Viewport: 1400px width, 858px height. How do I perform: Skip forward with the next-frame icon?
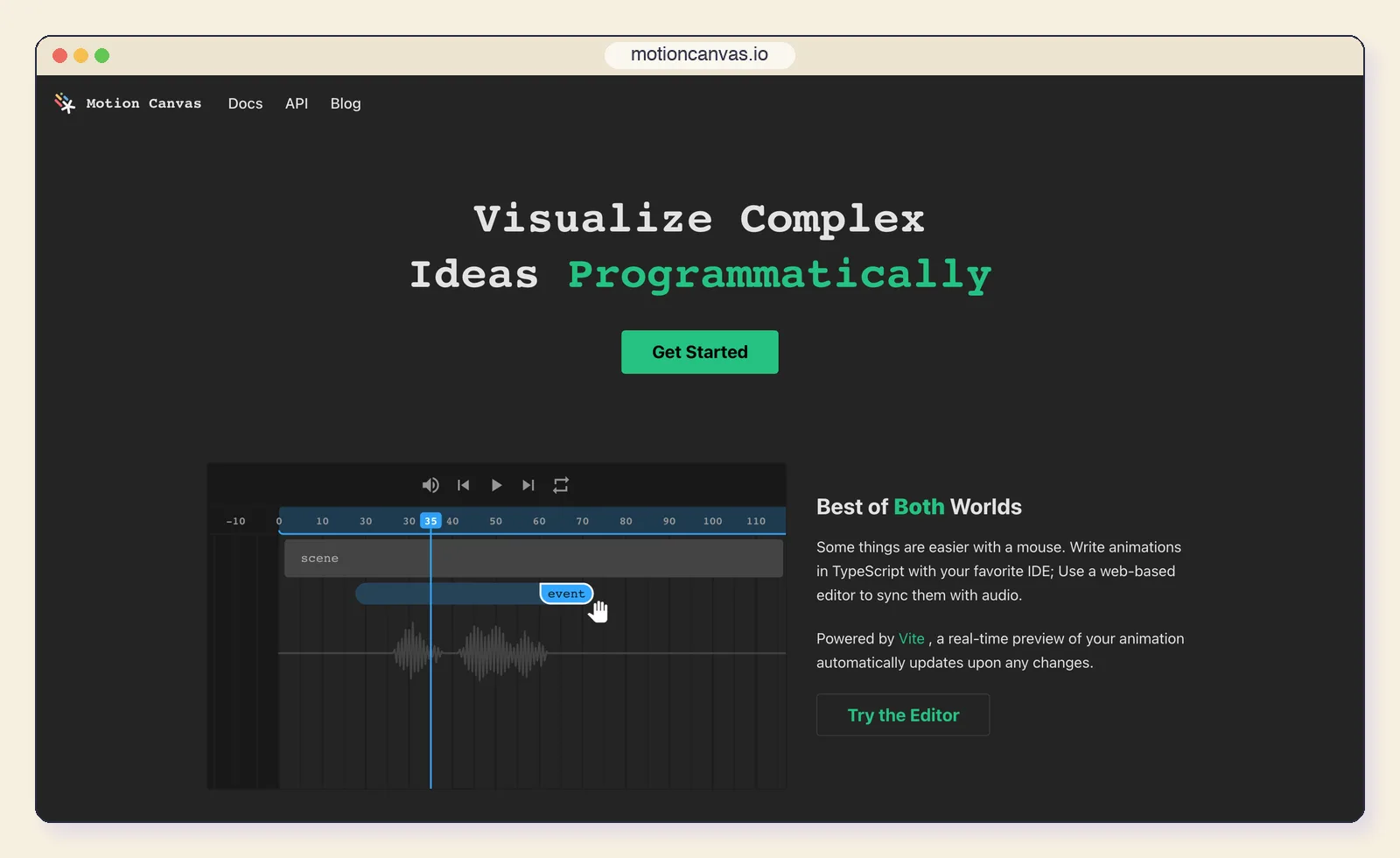(528, 485)
